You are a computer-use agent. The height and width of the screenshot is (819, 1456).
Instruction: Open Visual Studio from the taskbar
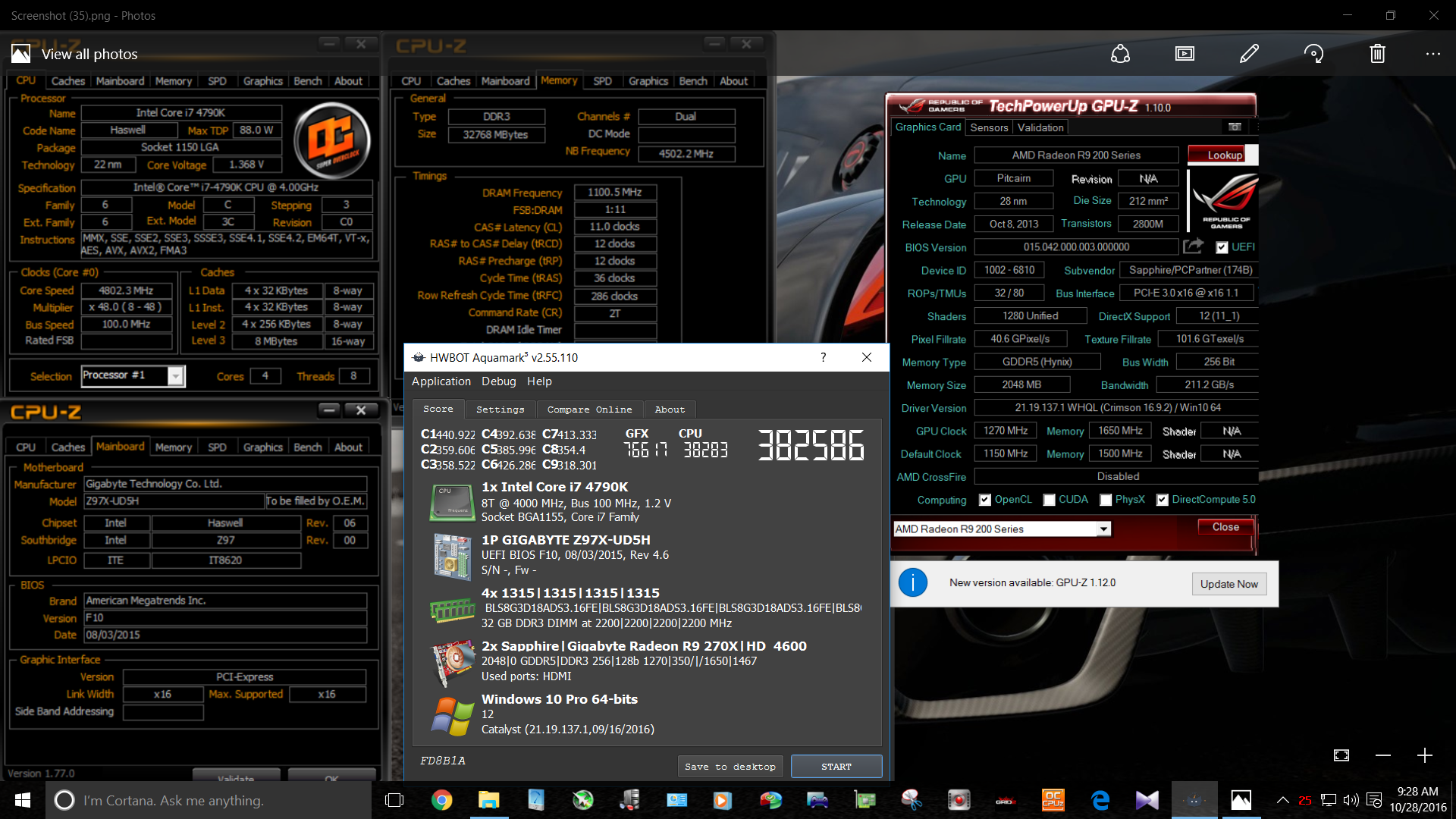click(1147, 800)
